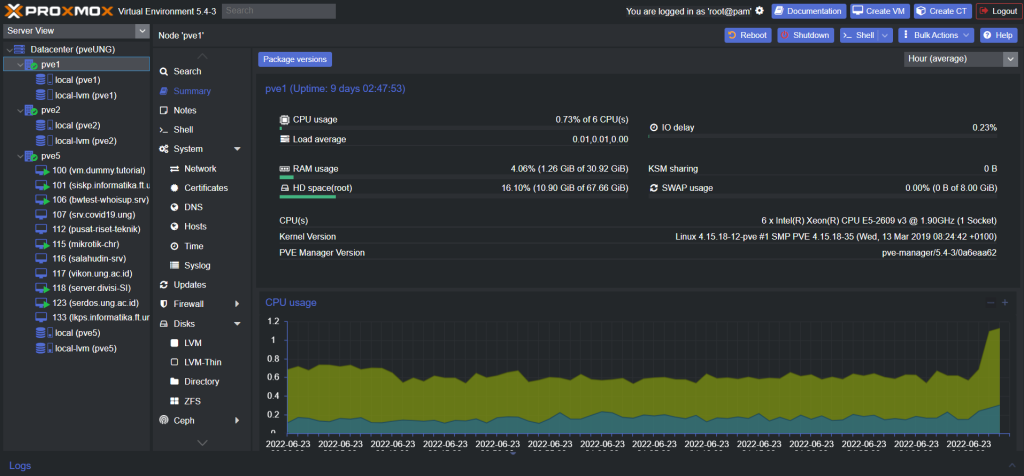Expand the Logs panel chevron
The height and width of the screenshot is (476, 1024).
pos(1012,466)
